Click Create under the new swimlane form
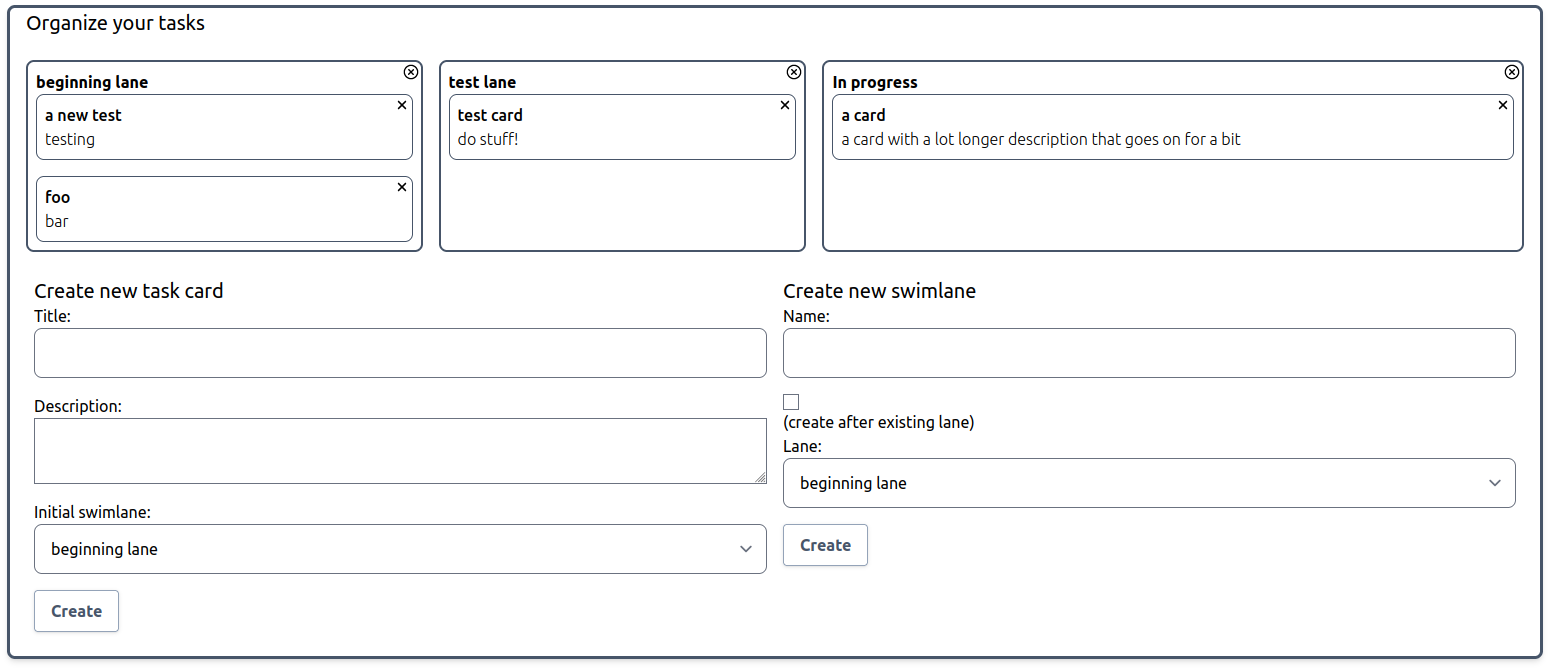Viewport: 1553px width, 670px height. [825, 544]
